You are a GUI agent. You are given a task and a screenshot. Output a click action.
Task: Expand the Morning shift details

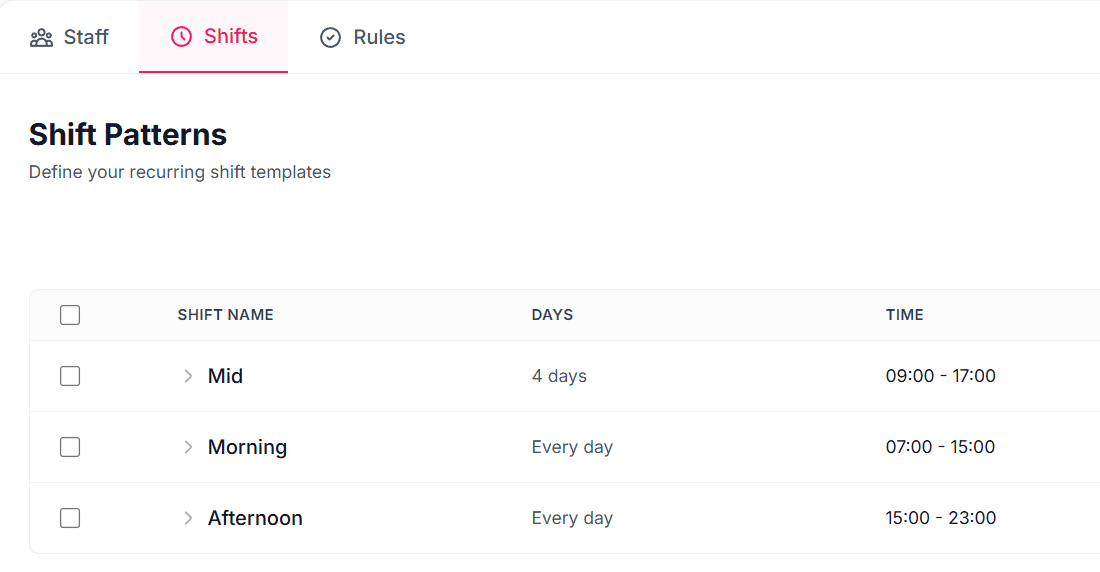188,447
